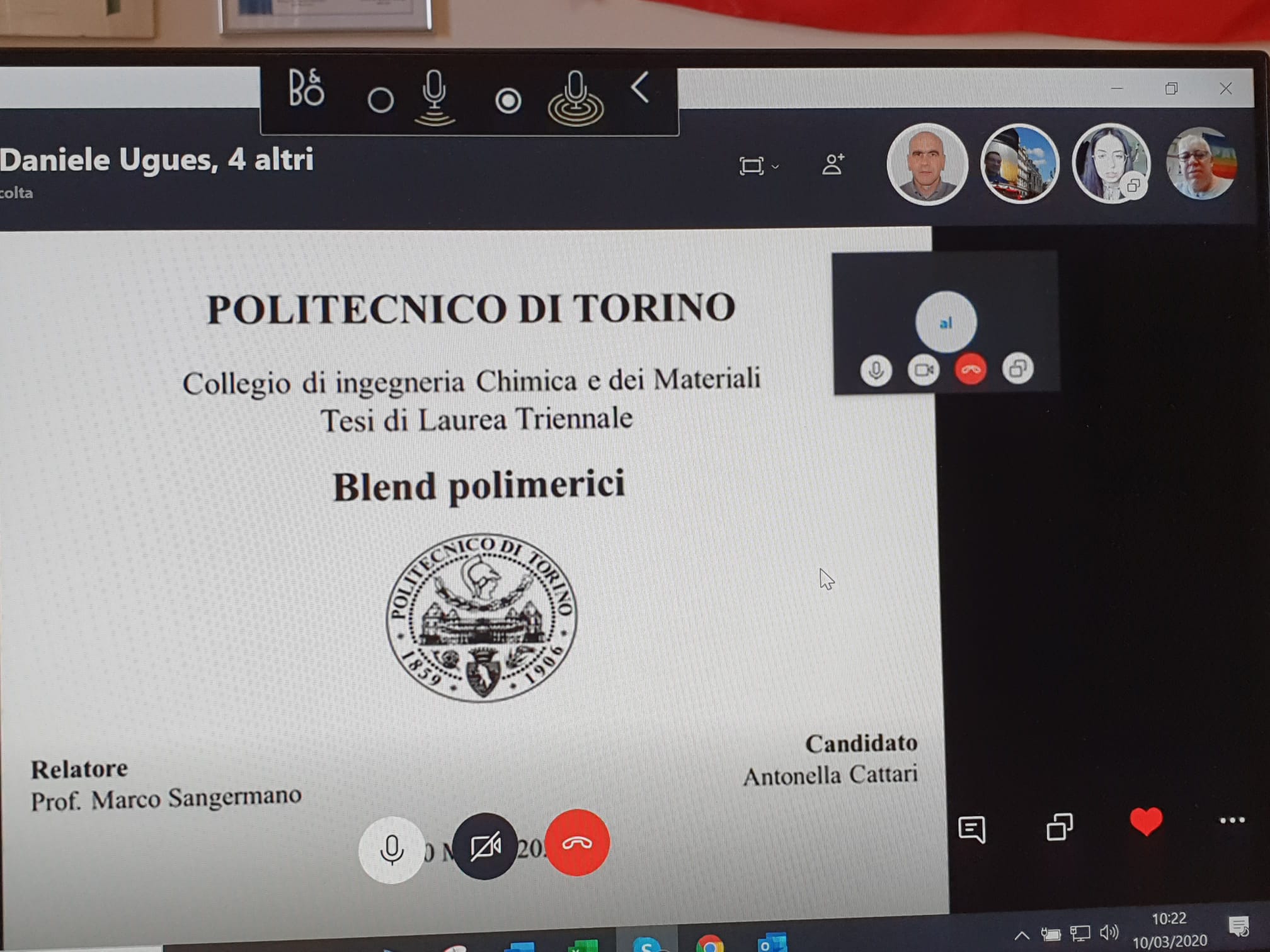
Task: Send a heart reaction
Action: tap(1146, 822)
